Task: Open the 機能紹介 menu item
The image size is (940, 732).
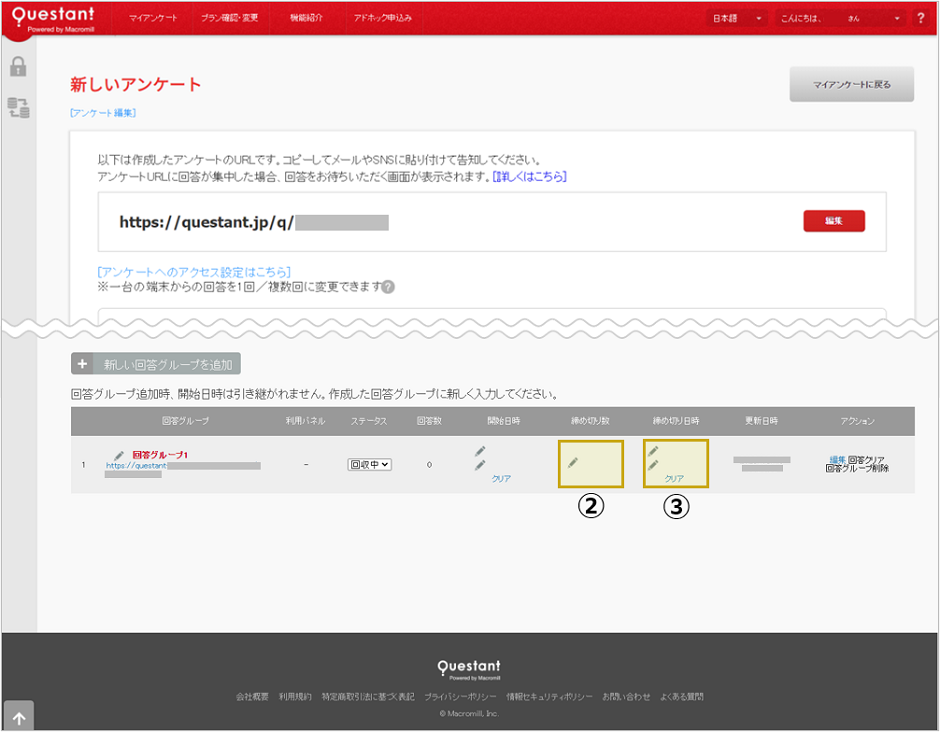Action: [x=306, y=18]
